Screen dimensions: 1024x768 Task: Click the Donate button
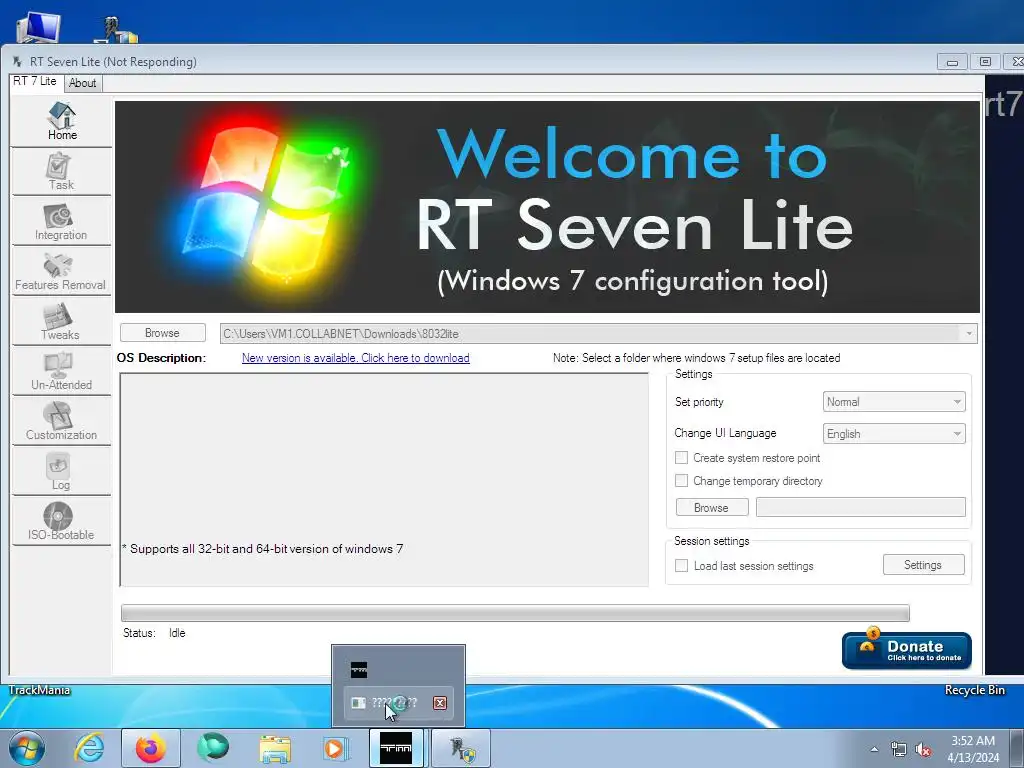tap(906, 650)
